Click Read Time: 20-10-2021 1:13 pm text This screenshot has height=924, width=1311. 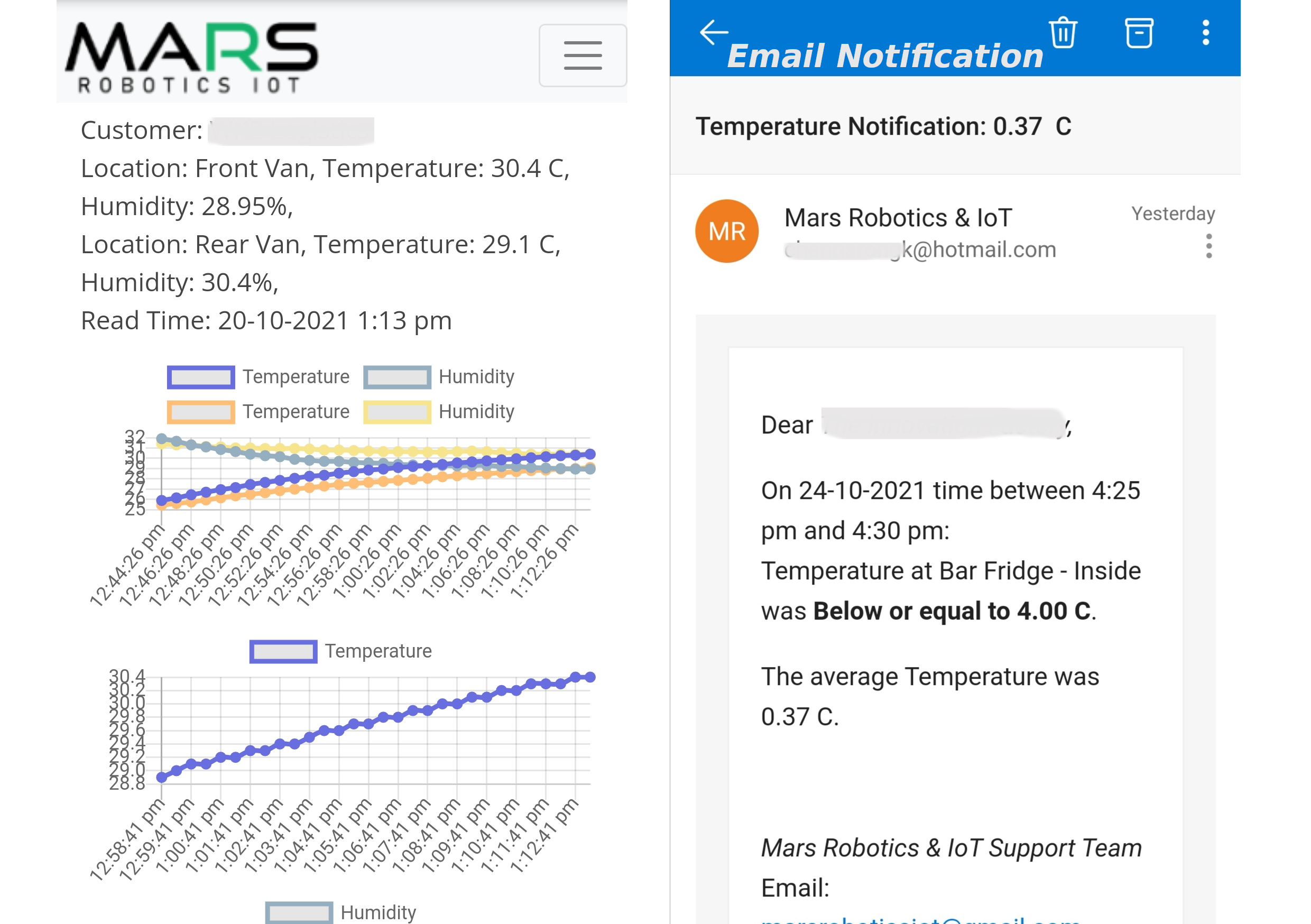[x=266, y=321]
